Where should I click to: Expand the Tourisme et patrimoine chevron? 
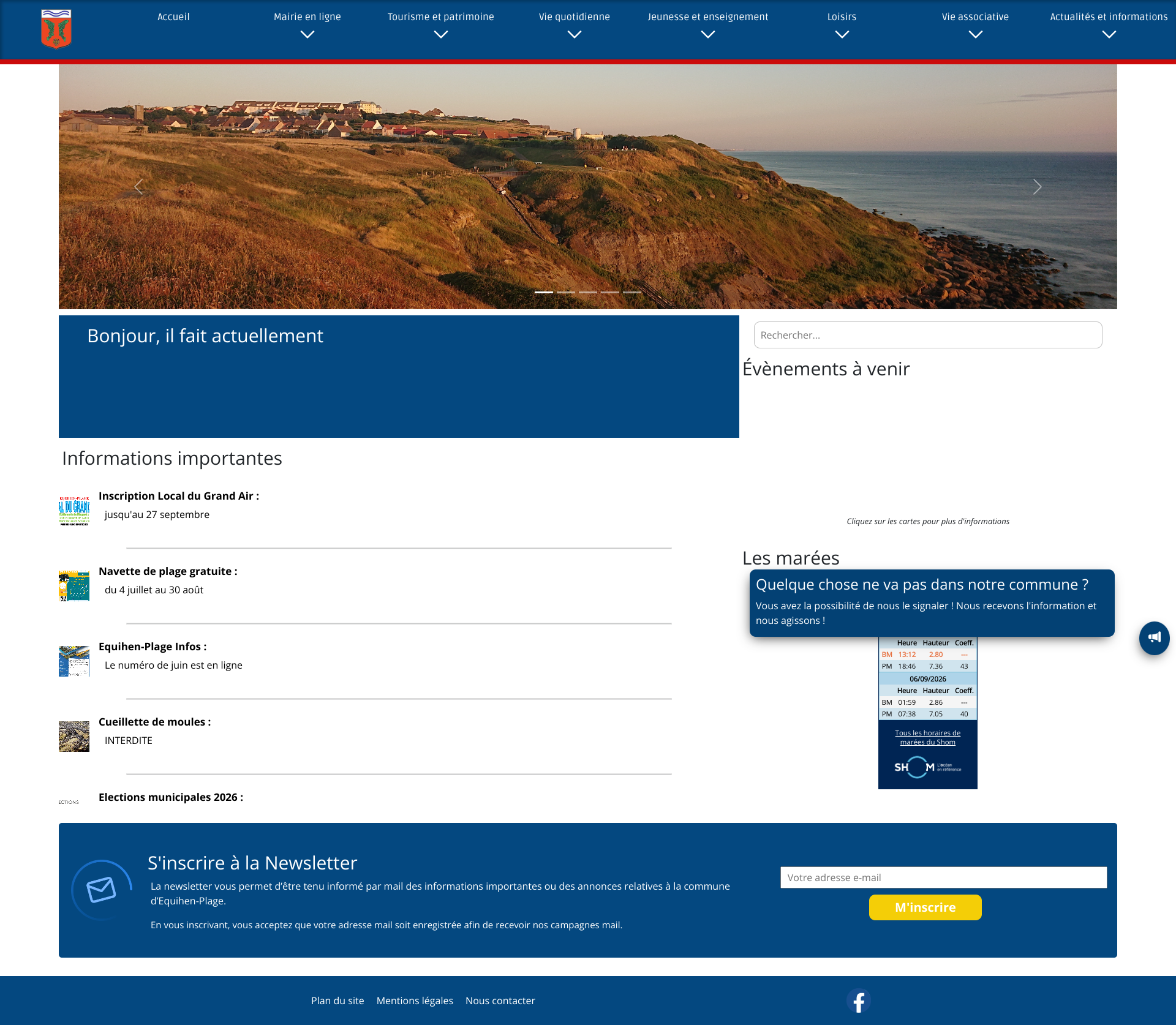click(441, 35)
